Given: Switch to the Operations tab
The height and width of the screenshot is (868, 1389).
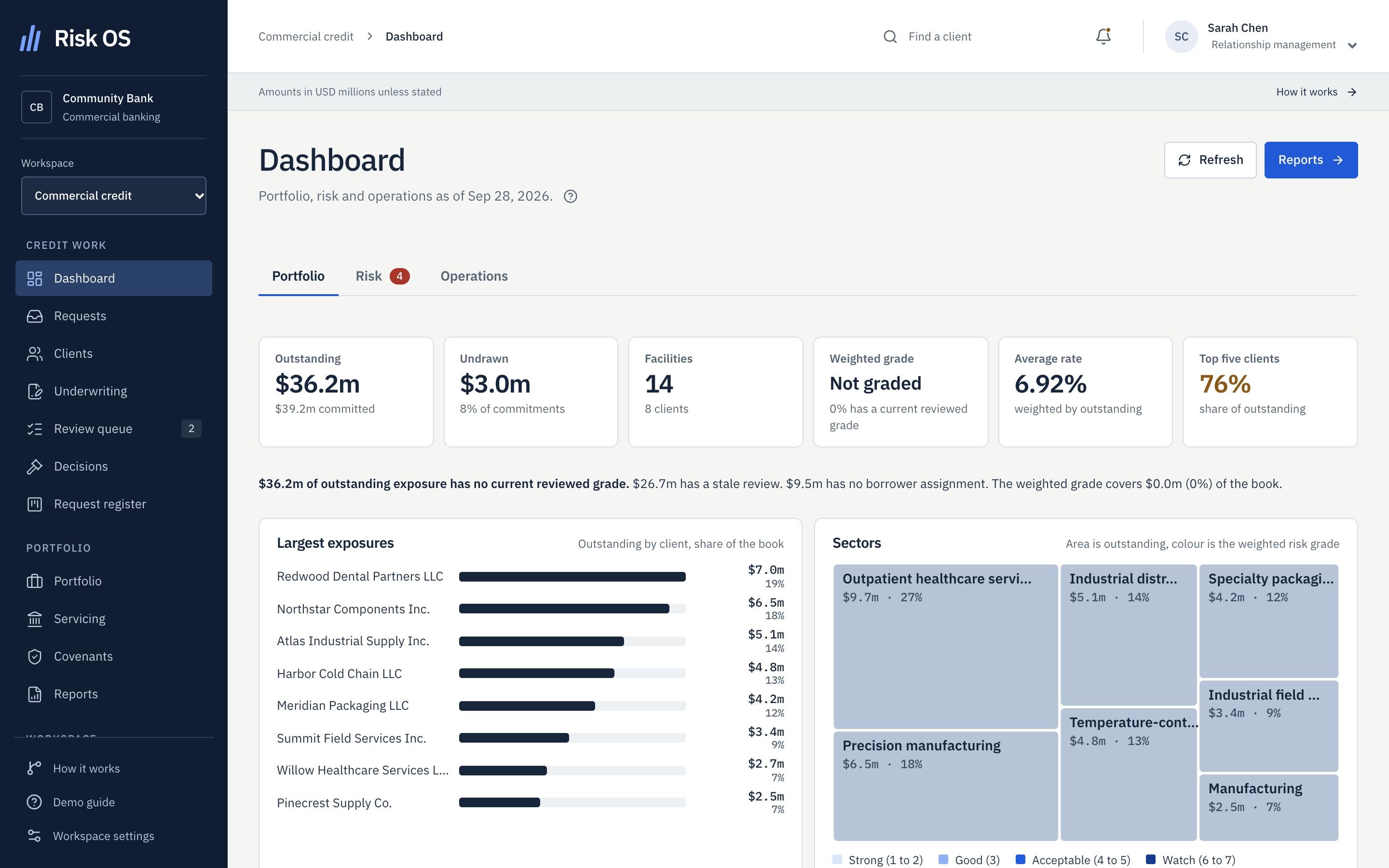Looking at the screenshot, I should click(474, 276).
